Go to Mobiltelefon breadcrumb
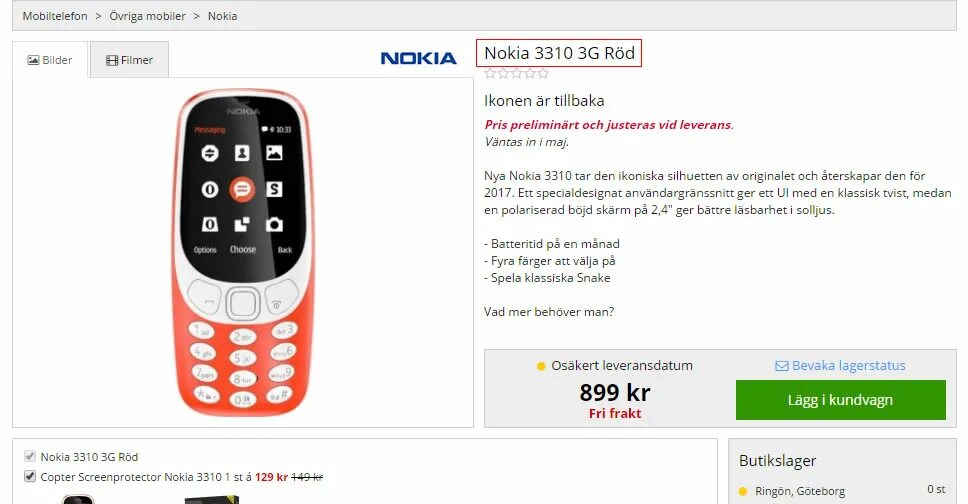This screenshot has height=504, width=968. pyautogui.click(x=55, y=16)
